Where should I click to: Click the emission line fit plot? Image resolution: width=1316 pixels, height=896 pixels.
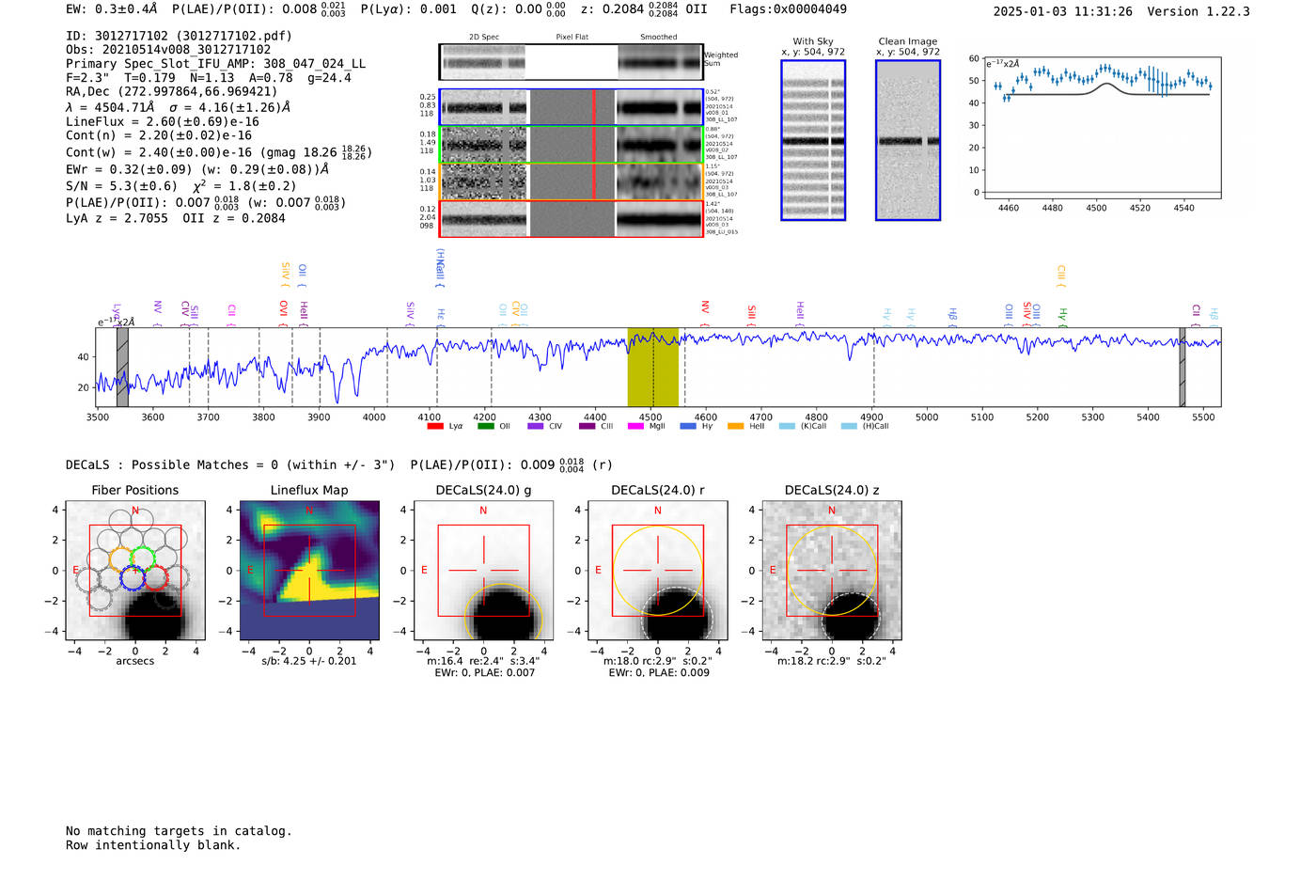point(1102,128)
